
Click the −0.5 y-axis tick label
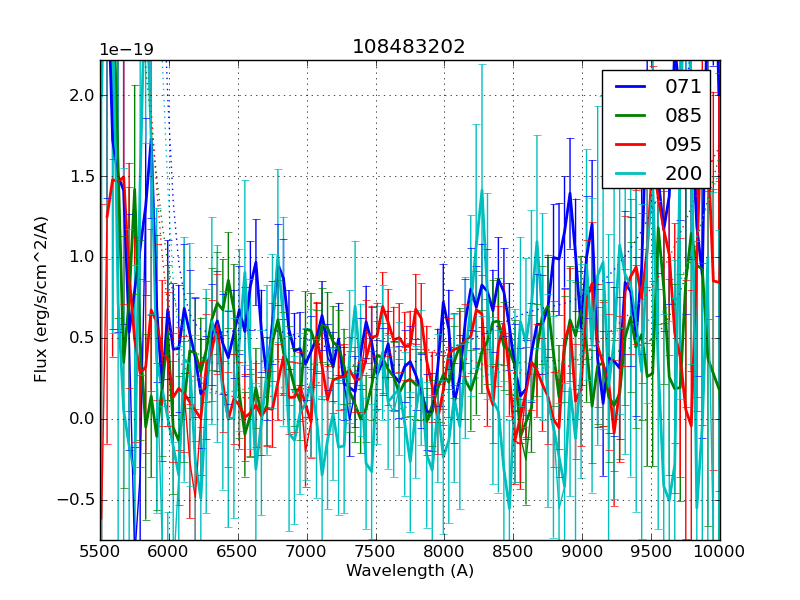(x=76, y=499)
